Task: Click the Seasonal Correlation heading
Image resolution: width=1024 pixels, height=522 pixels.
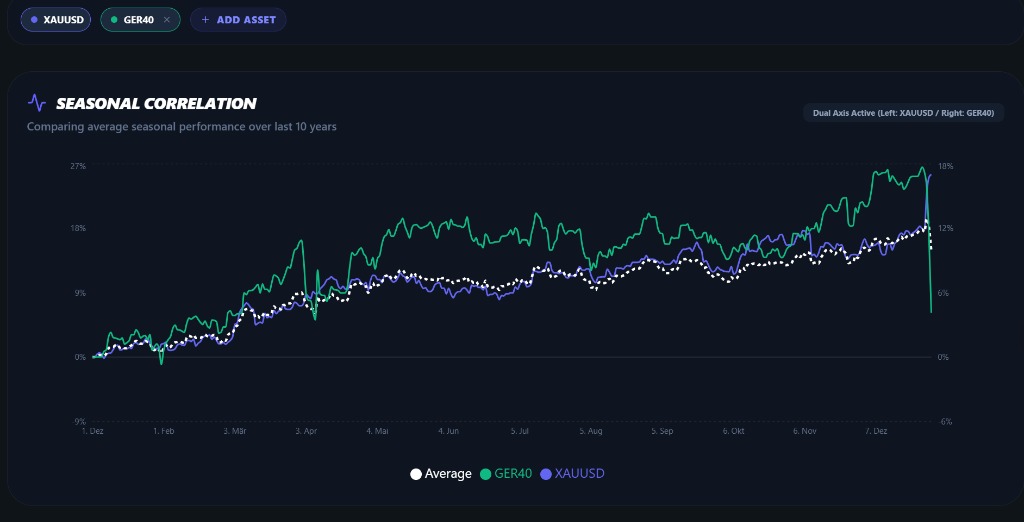Action: click(156, 103)
